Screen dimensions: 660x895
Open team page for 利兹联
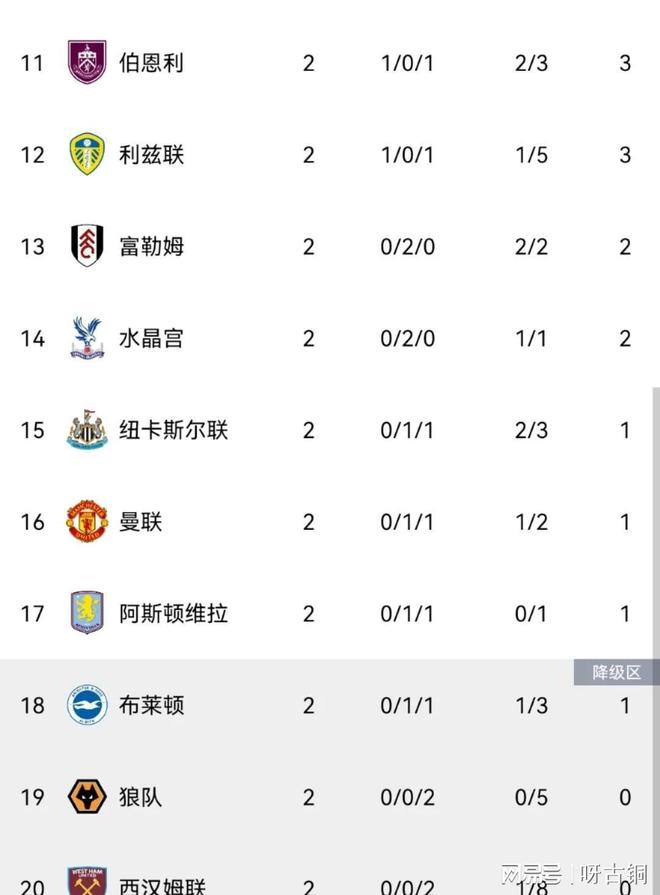click(x=151, y=155)
